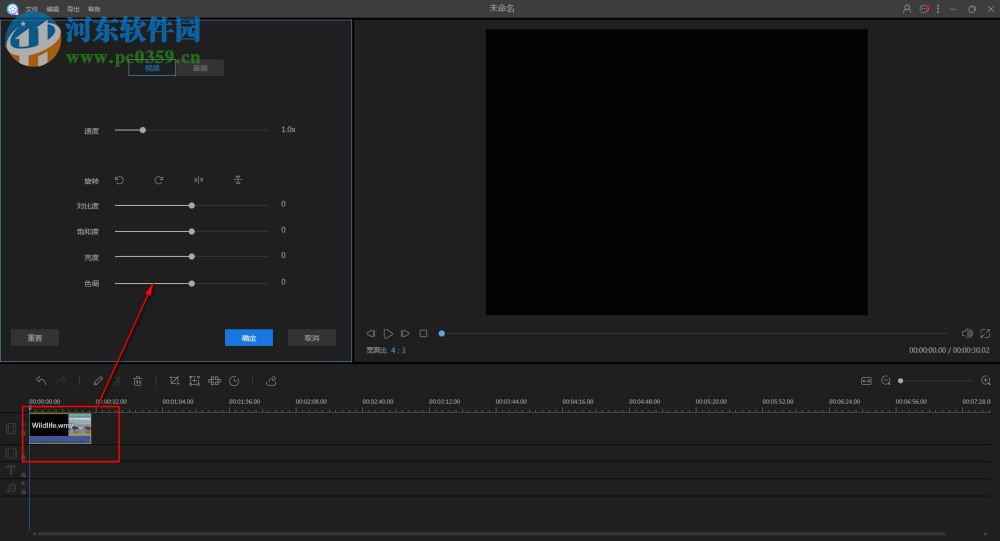Click the 重置 (Reset) button
Image resolution: width=1000 pixels, height=541 pixels.
(x=34, y=338)
